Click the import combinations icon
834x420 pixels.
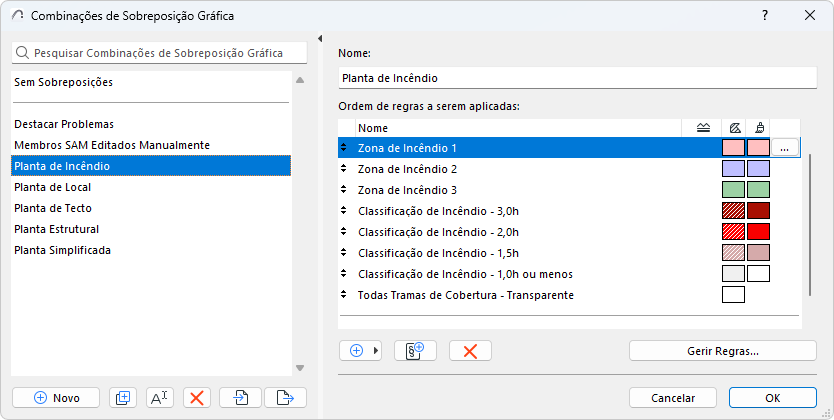tap(241, 397)
